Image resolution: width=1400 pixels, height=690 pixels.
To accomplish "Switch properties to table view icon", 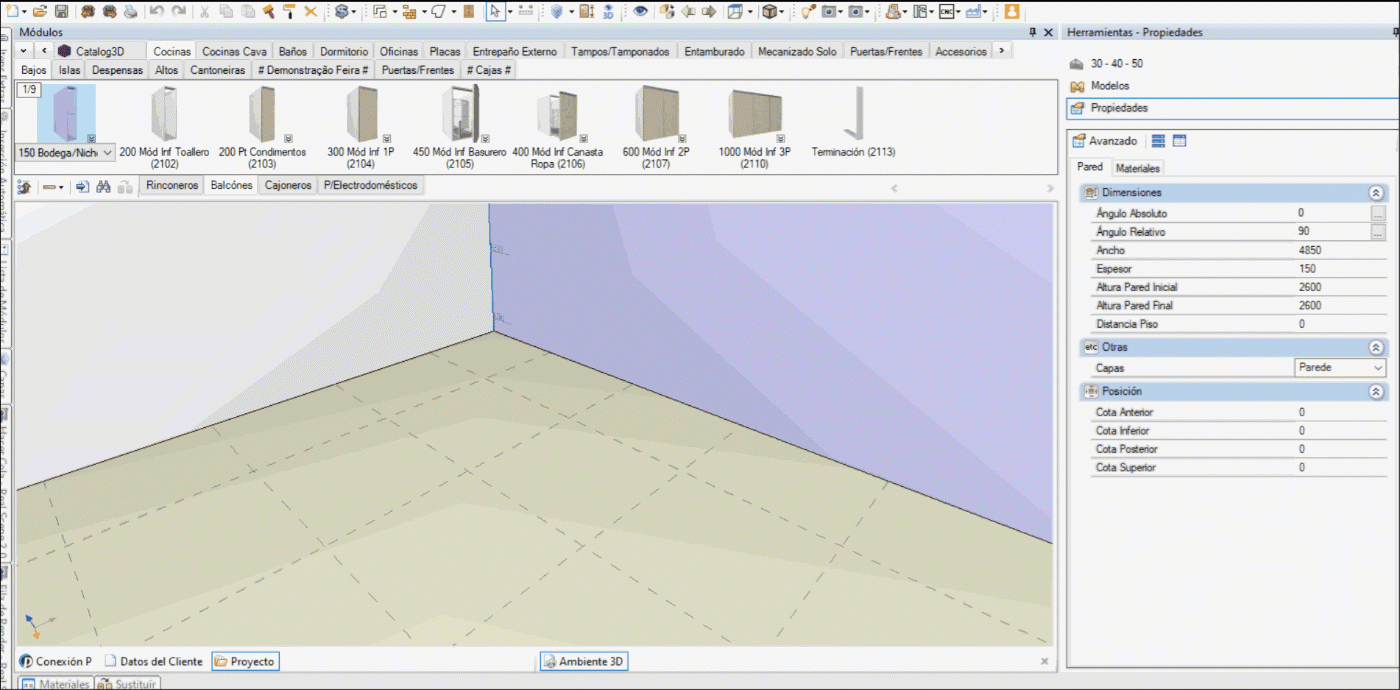I will [1179, 141].
